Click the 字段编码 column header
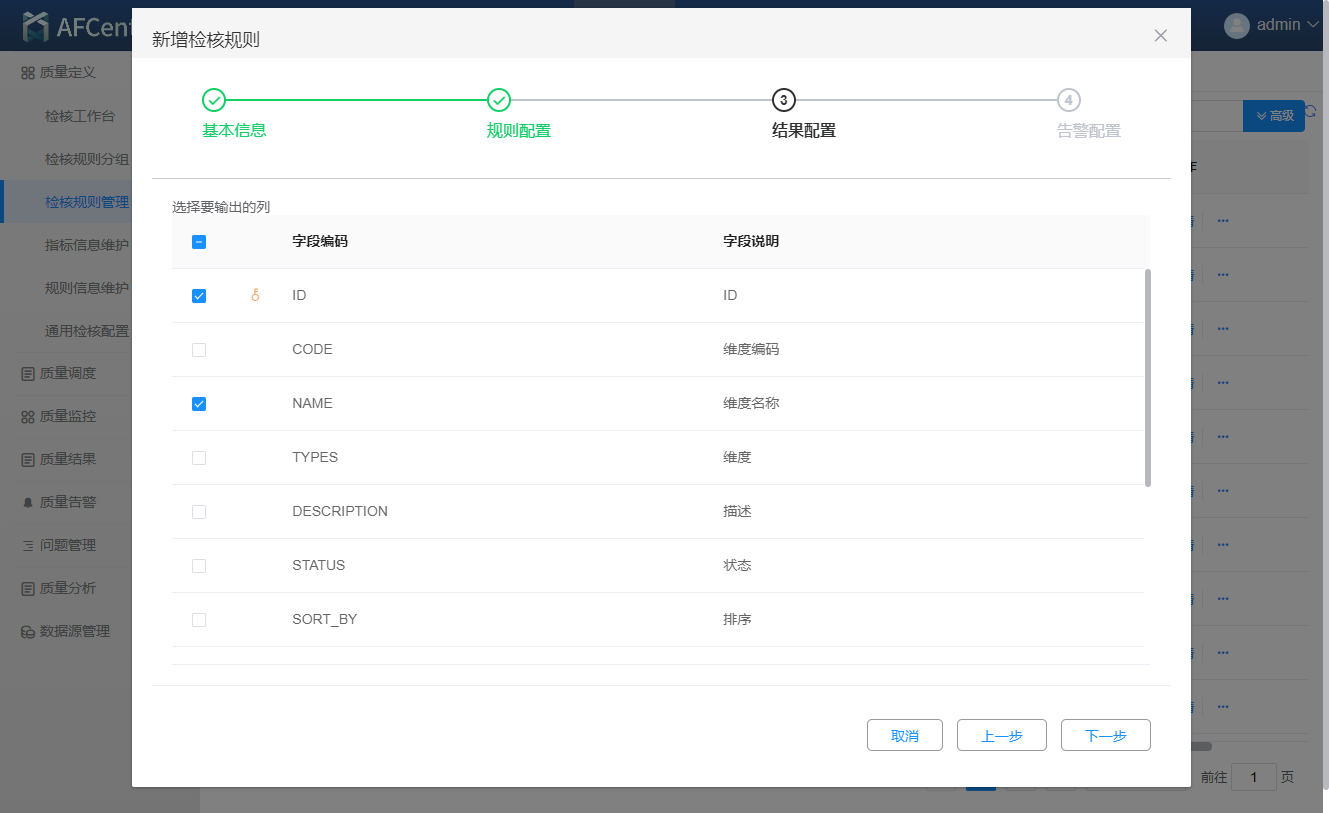This screenshot has height=813, width=1329. 320,242
